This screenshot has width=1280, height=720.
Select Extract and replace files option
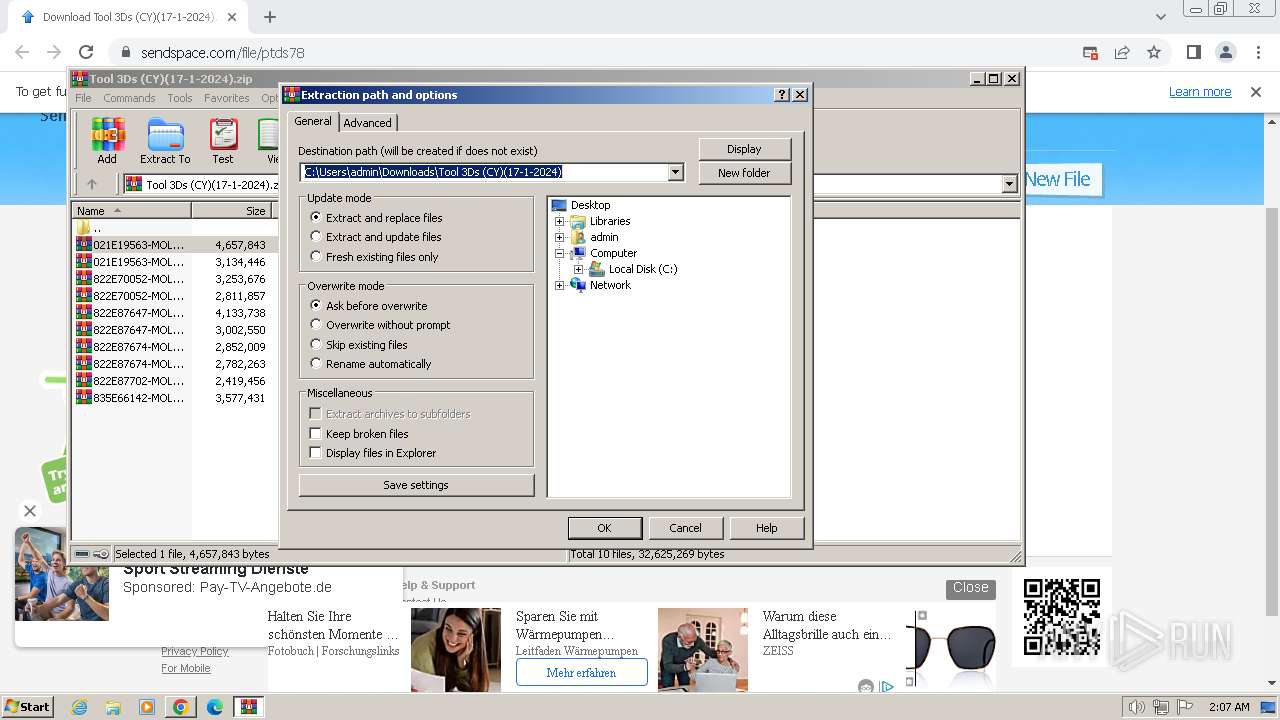[x=376, y=217]
